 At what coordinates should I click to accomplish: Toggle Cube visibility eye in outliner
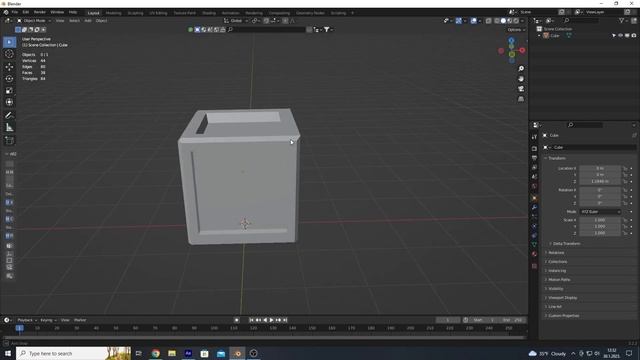pyautogui.click(x=620, y=36)
